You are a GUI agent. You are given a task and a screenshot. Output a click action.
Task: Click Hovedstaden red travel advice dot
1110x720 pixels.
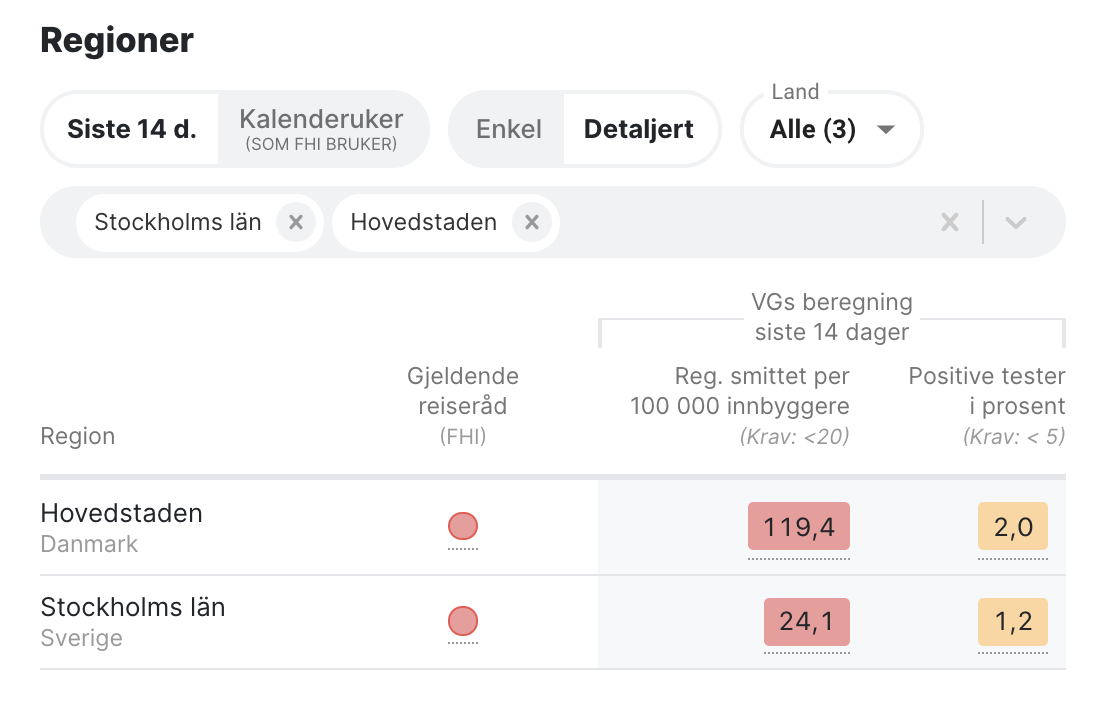click(x=463, y=526)
